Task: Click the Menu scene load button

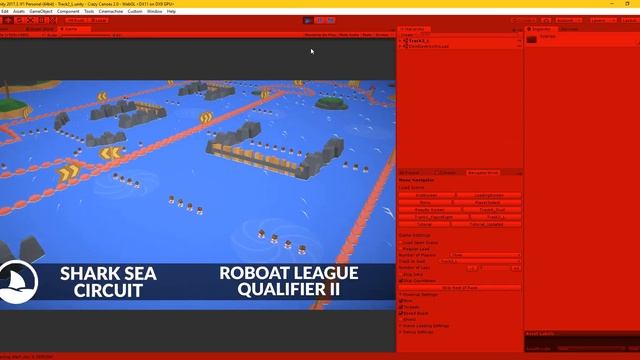Action: (425, 202)
